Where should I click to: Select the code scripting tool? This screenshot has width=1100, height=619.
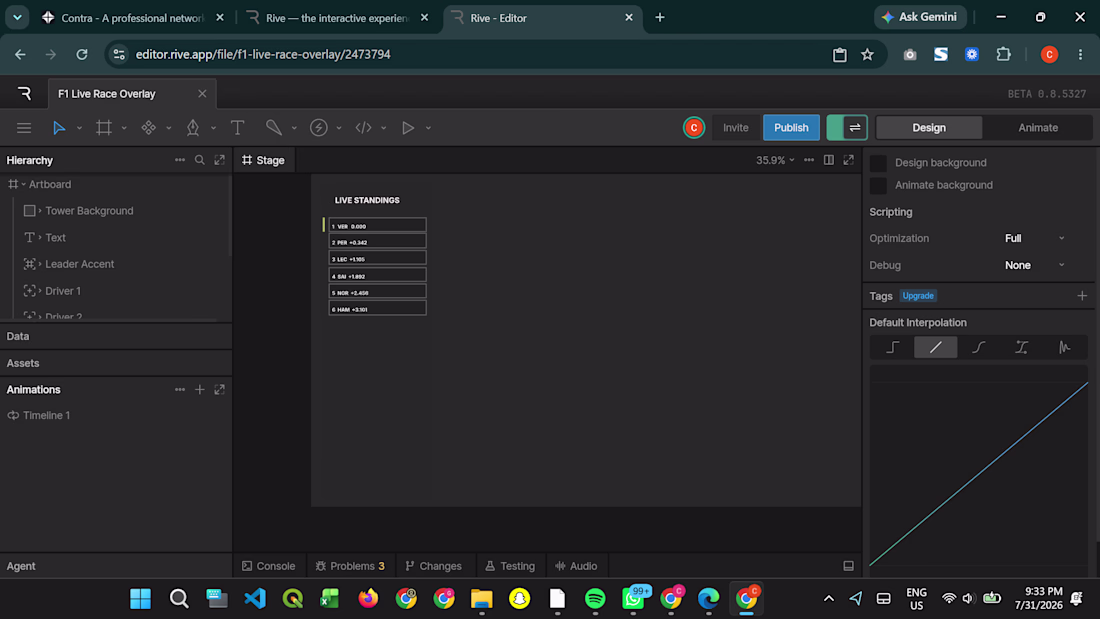point(363,128)
